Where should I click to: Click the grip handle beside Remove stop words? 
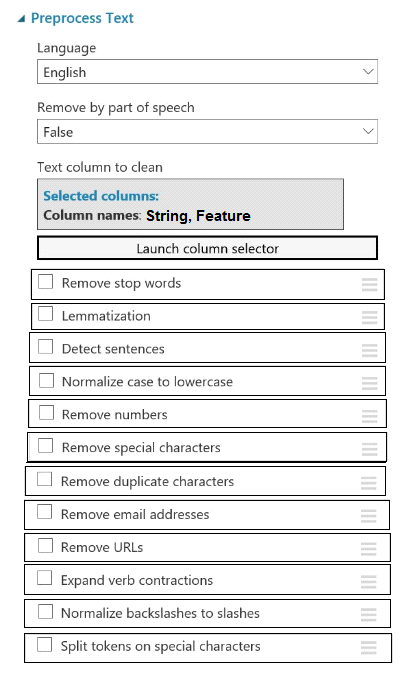point(369,285)
